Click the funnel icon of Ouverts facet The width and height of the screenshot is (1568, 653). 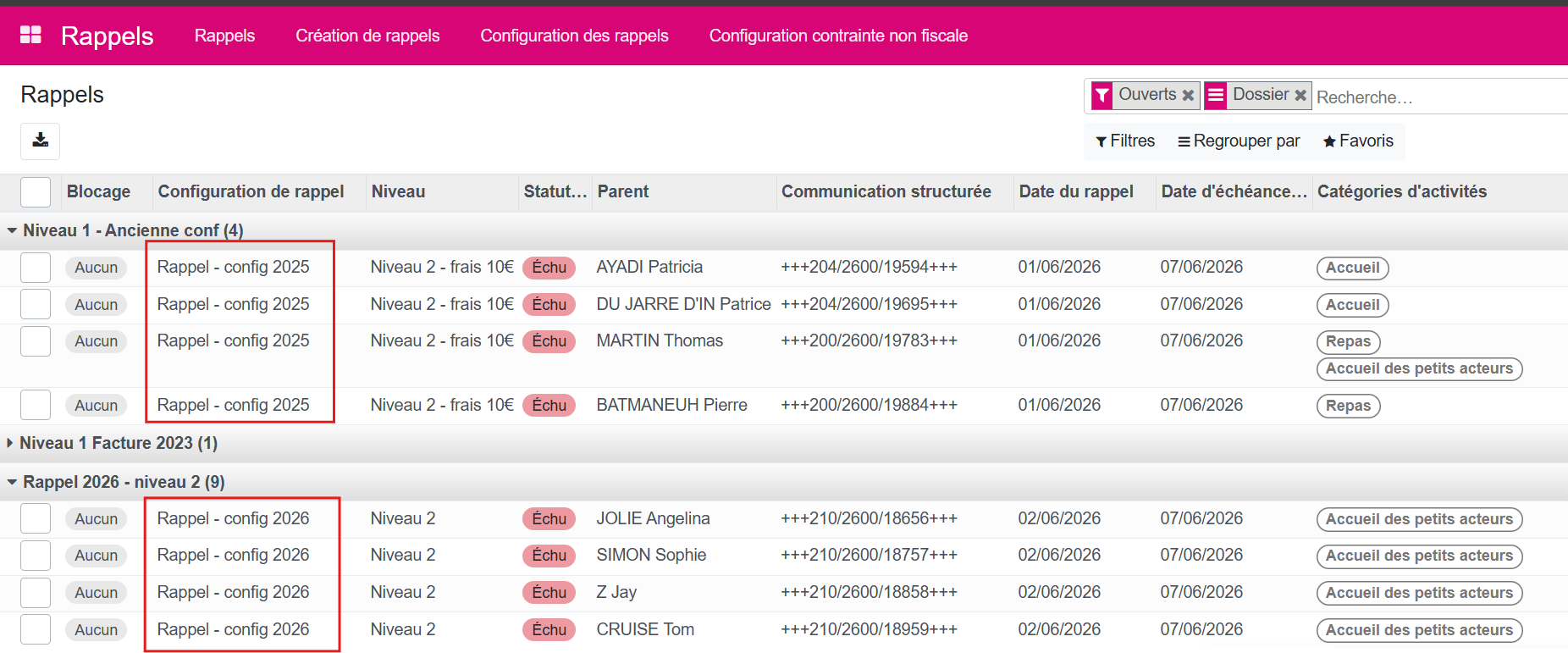(1101, 95)
